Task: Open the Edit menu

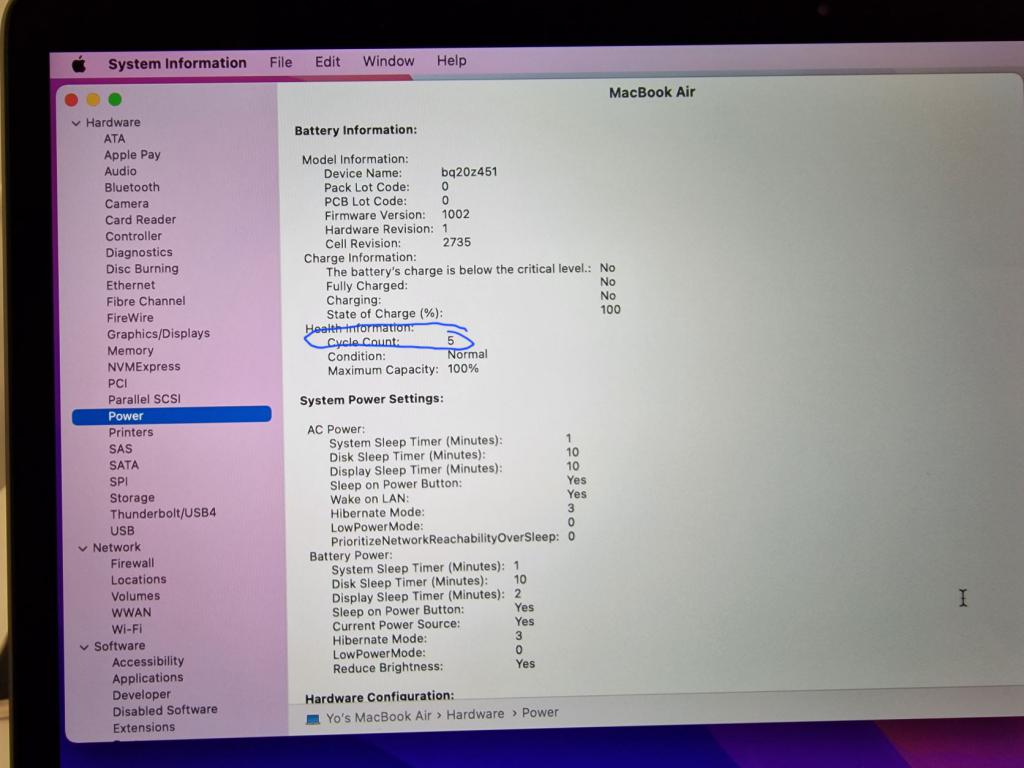Action: coord(327,61)
